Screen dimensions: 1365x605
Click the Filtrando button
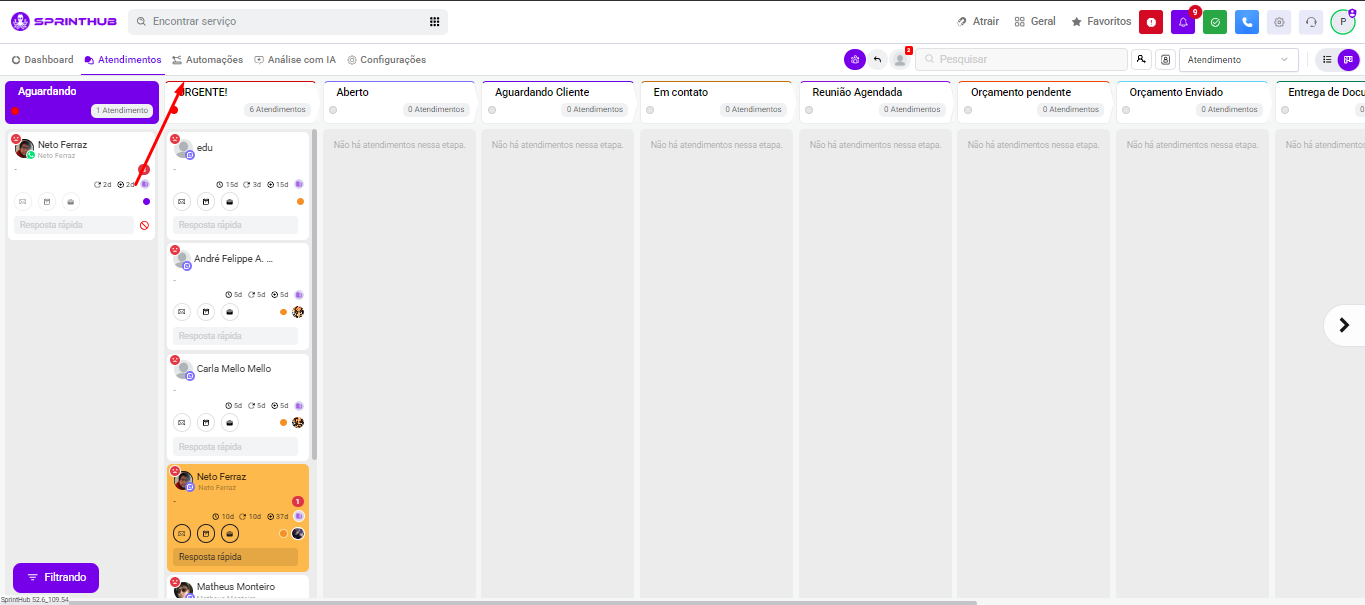pyautogui.click(x=56, y=577)
